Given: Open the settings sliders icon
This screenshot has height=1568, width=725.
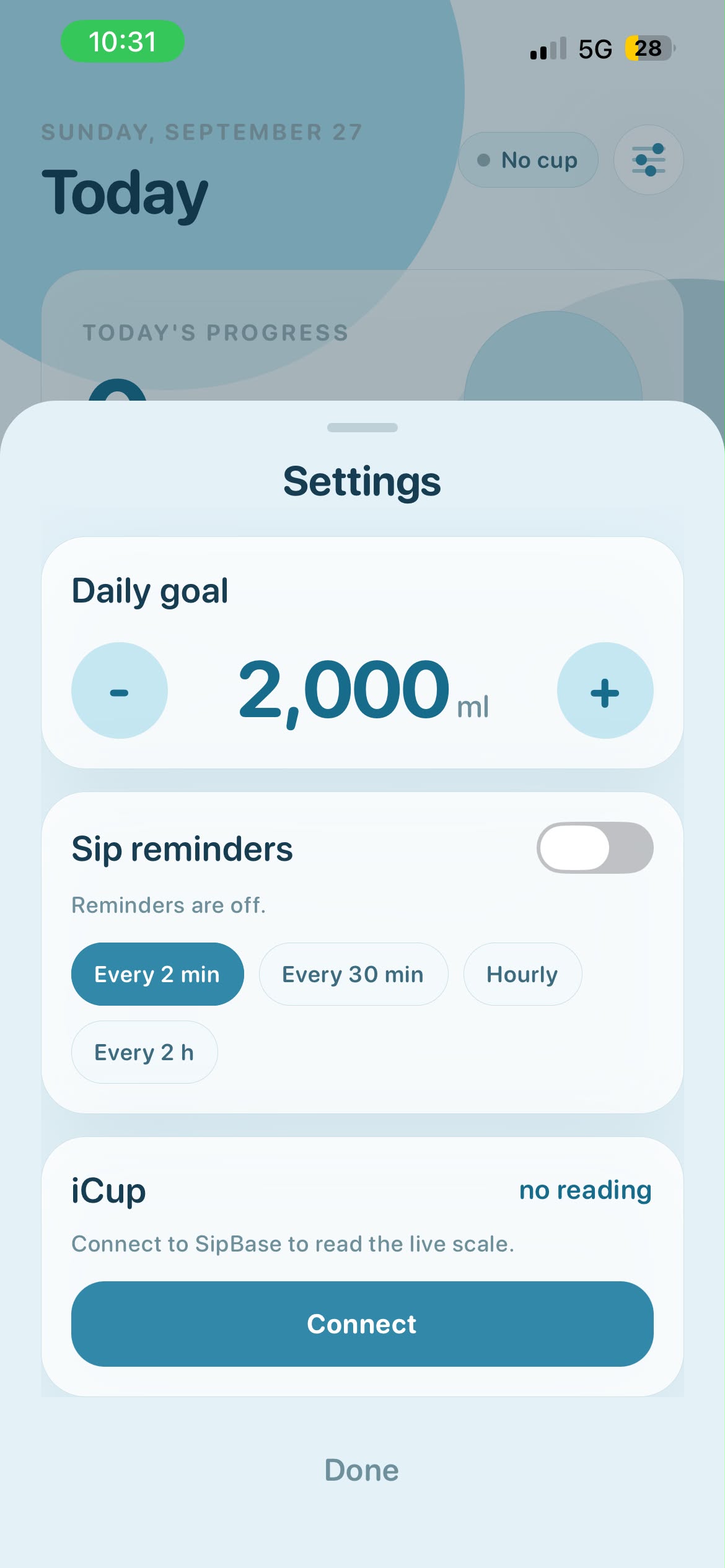Looking at the screenshot, I should tap(648, 160).
